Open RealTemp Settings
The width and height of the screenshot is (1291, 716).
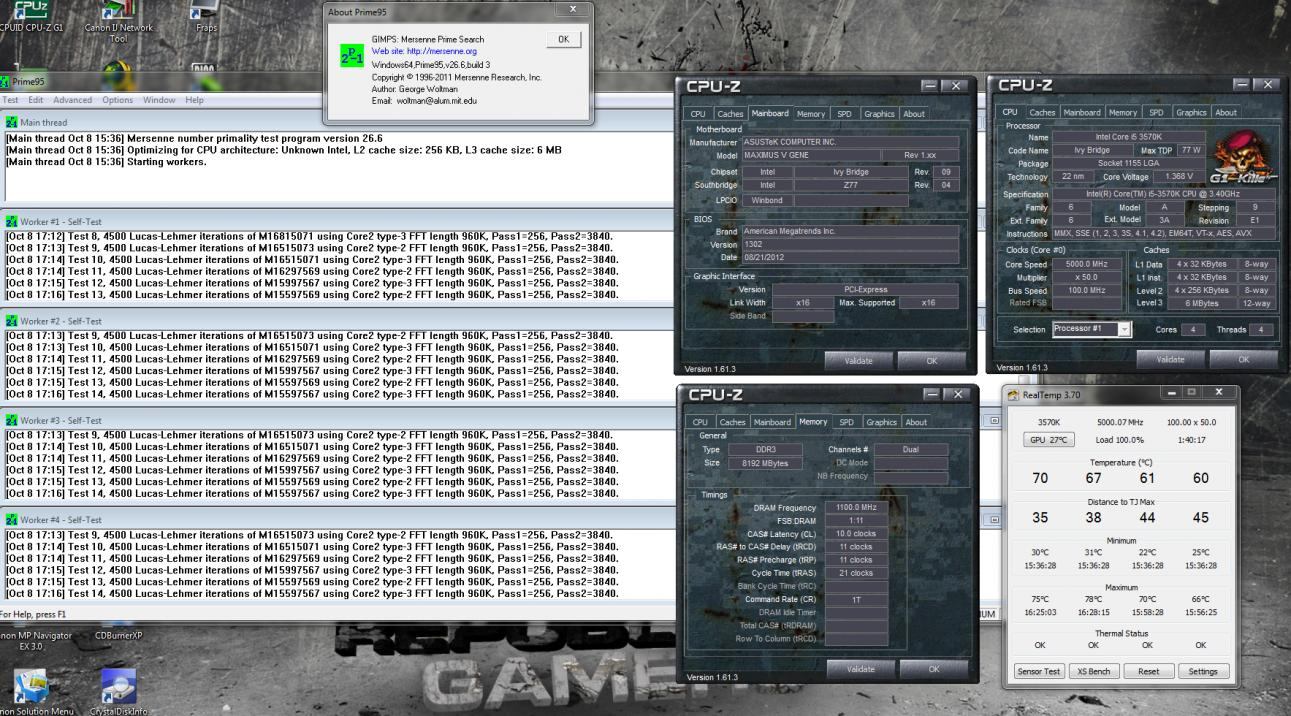click(x=1203, y=672)
